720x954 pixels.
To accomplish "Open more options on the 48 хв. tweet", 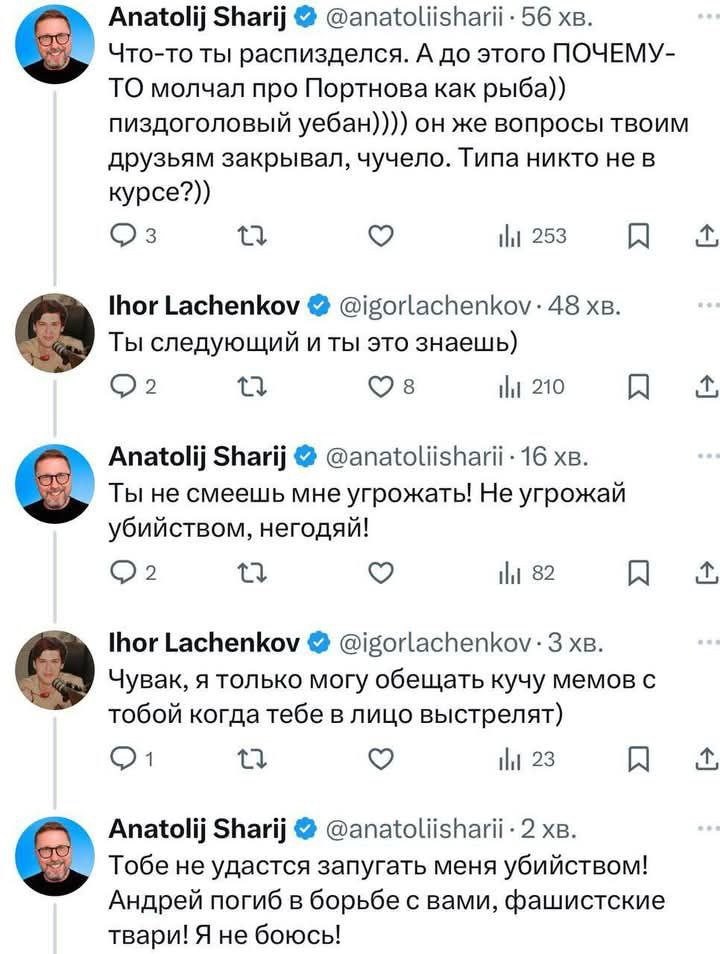I will 709,304.
